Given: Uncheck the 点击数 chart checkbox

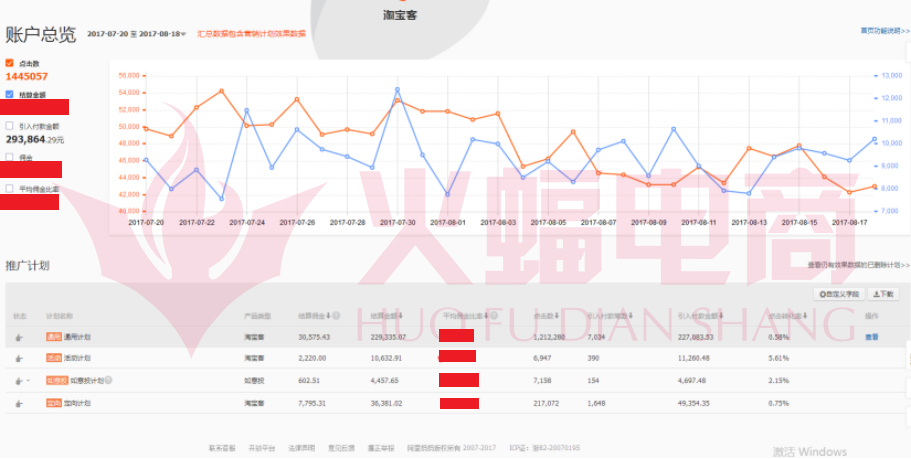Looking at the screenshot, I should (9, 63).
